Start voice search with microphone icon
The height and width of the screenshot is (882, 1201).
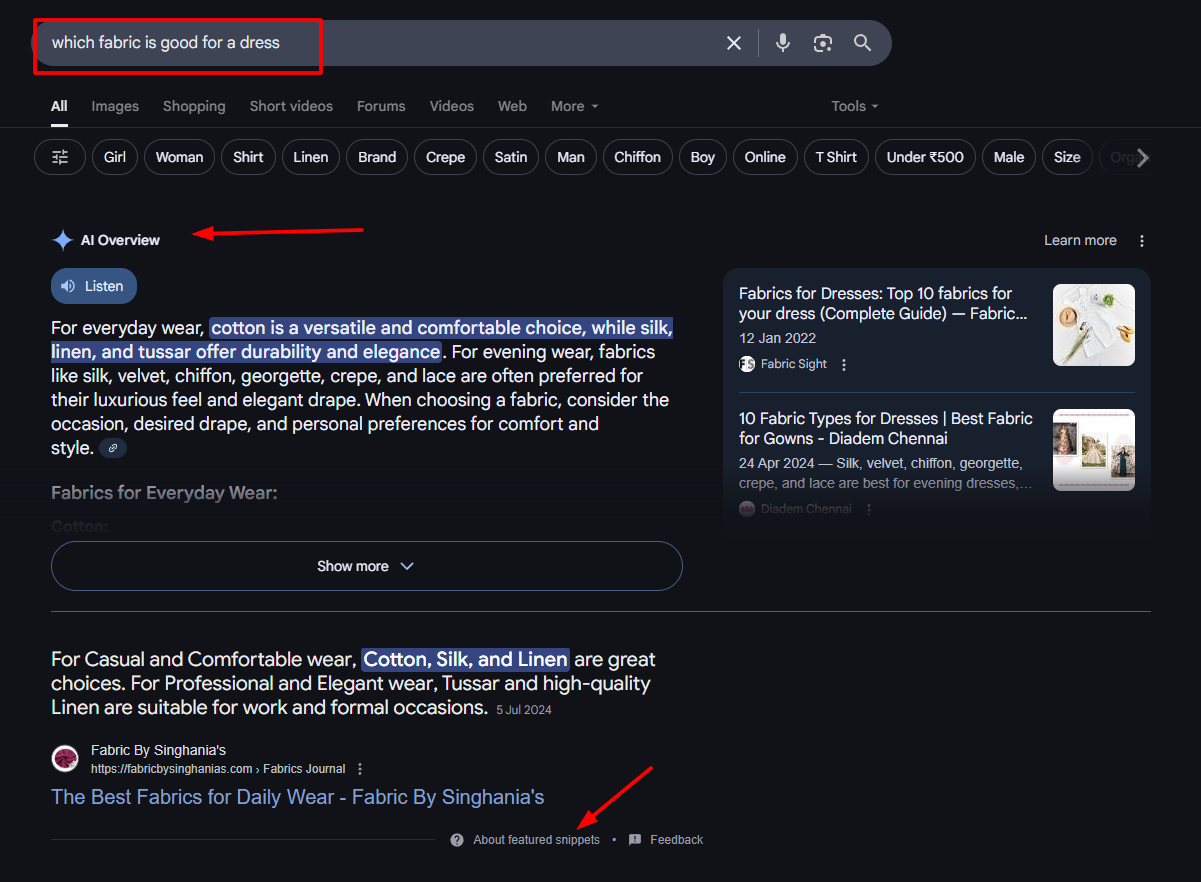coord(783,43)
